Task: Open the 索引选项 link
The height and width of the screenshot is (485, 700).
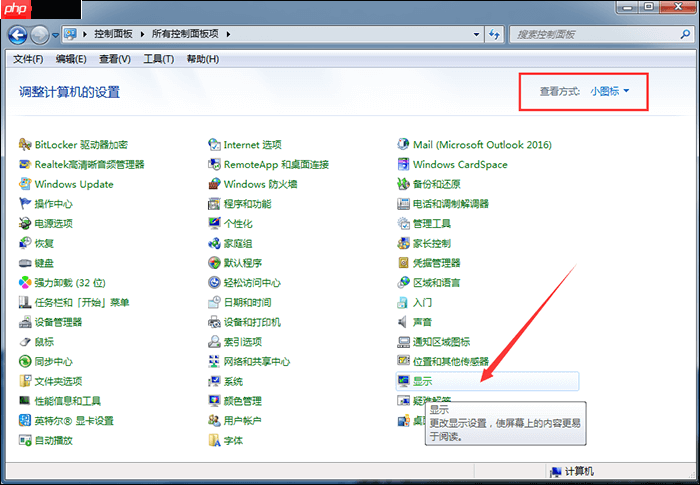Action: [242, 342]
